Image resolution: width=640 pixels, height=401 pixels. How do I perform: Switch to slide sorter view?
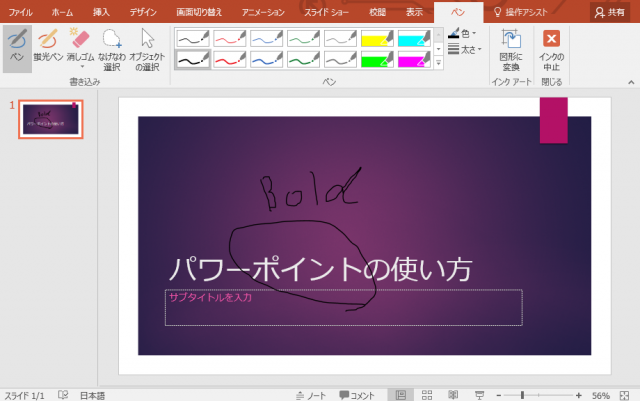coord(427,395)
